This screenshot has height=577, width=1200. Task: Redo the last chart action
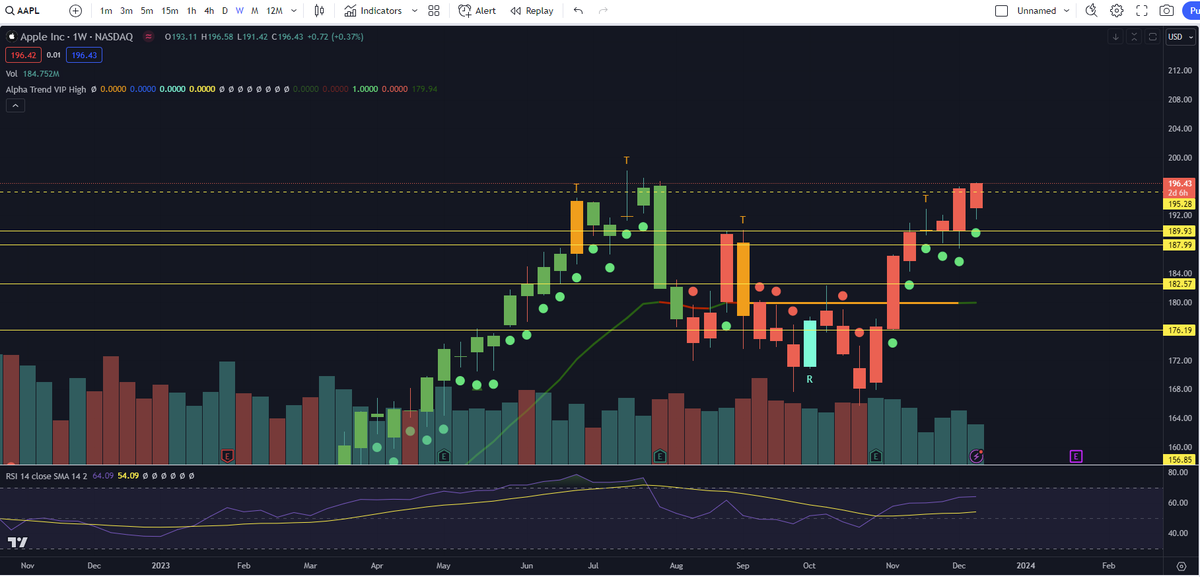point(603,11)
